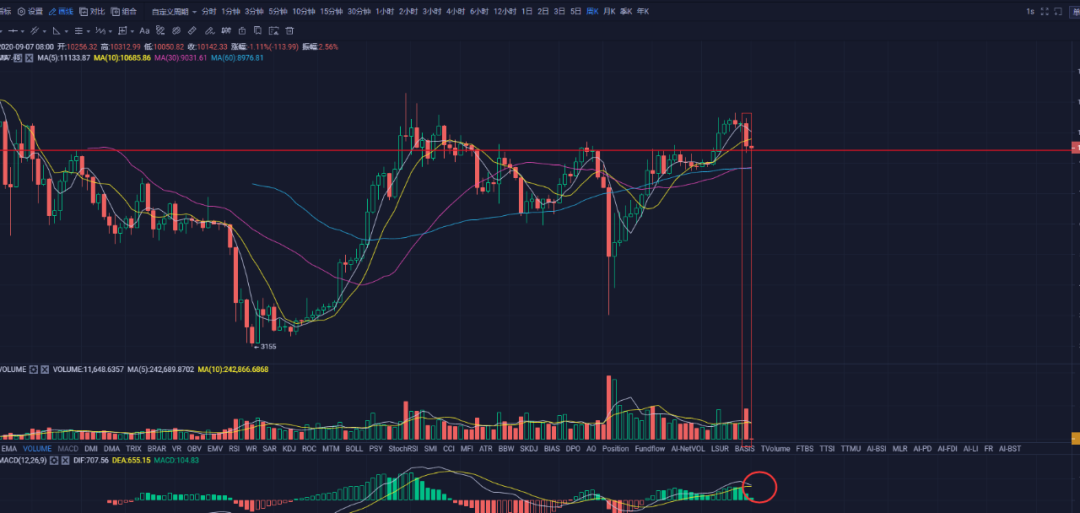Screen dimensions: 1080x513
Task: Select the DMI indicator tab
Action: pos(91,448)
